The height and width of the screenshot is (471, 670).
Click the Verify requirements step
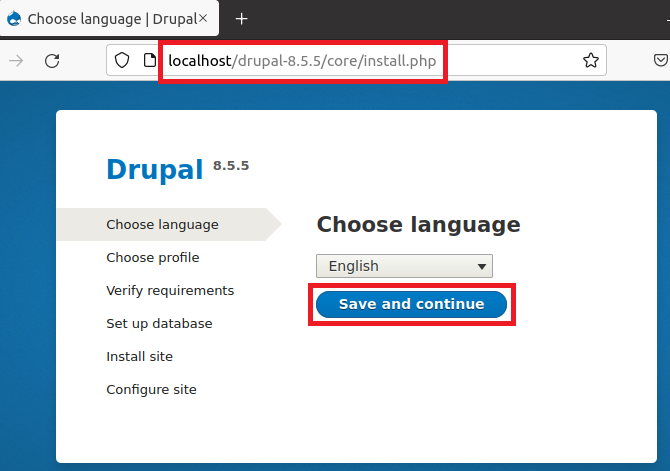pos(170,291)
